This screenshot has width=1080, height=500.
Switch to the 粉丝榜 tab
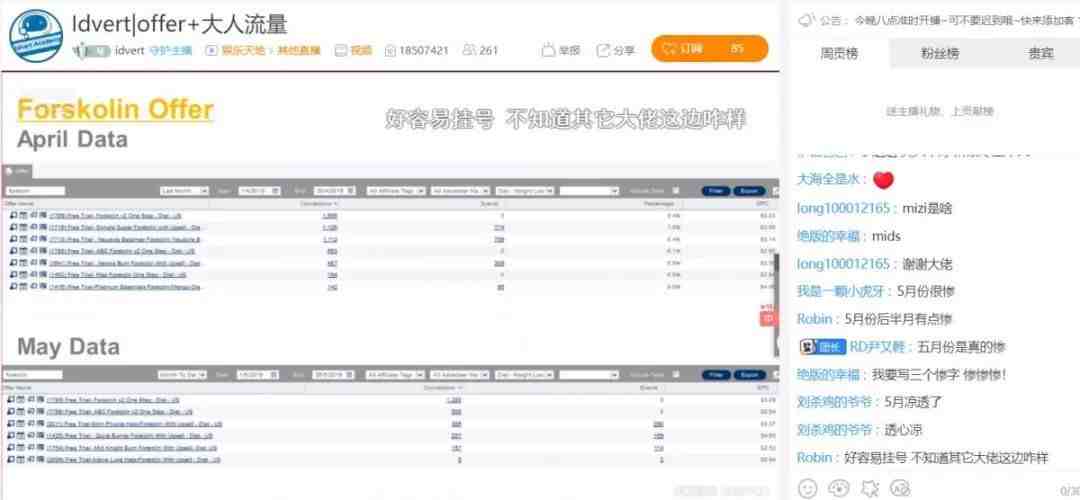939,54
